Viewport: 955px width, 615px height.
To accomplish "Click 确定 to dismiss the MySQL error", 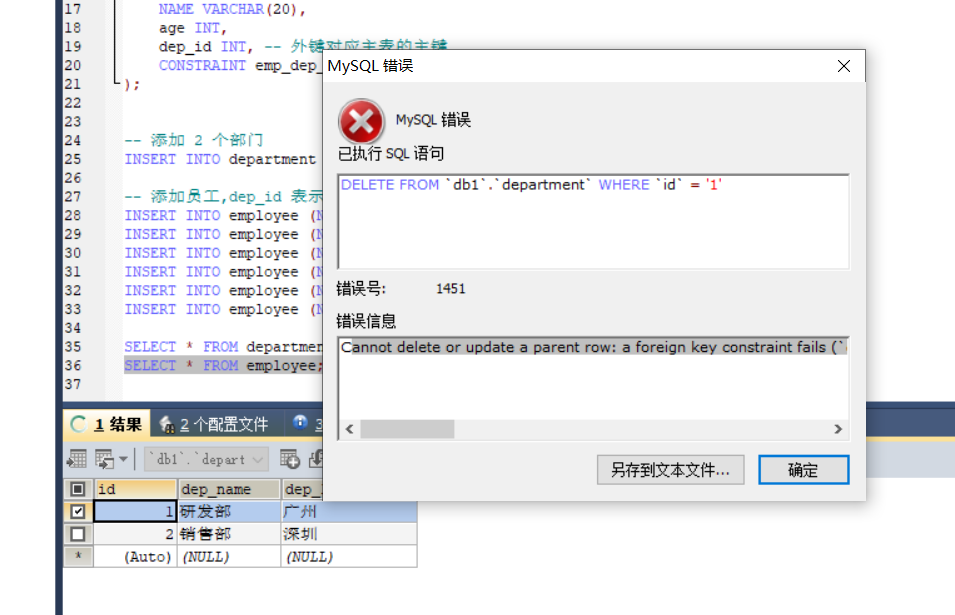I will pyautogui.click(x=803, y=469).
